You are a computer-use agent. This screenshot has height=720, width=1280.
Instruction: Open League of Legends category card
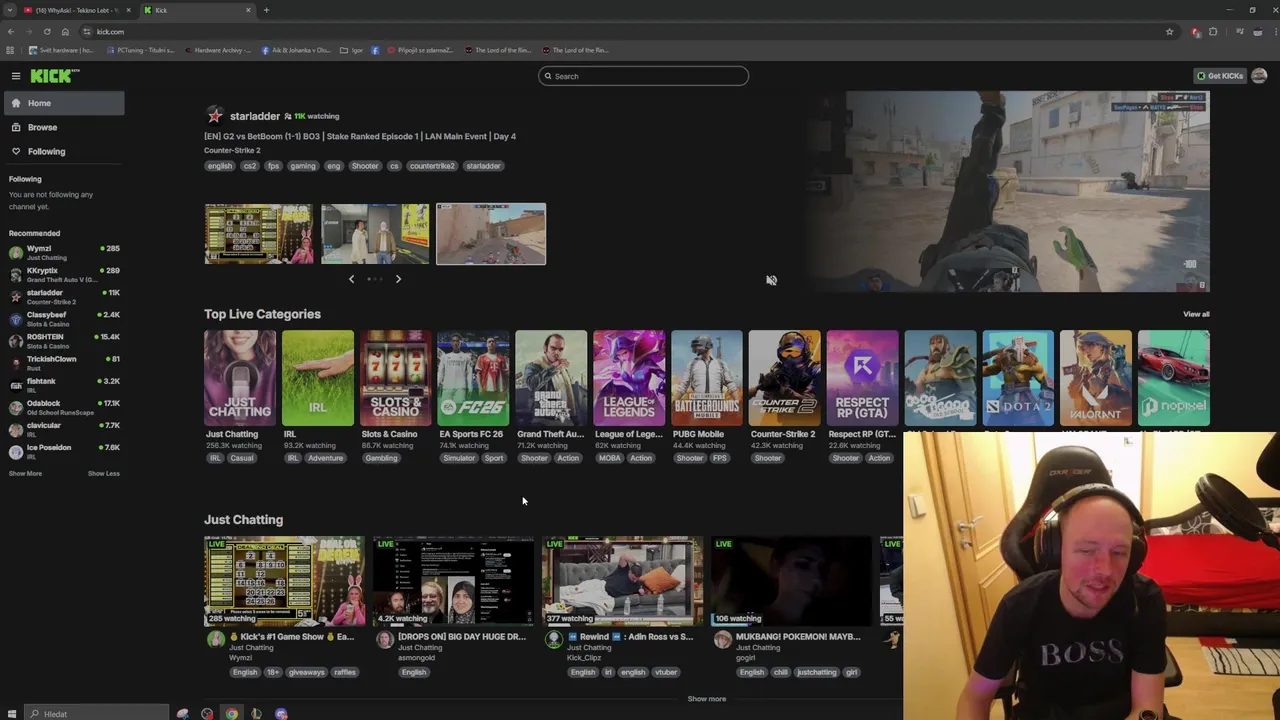click(629, 378)
